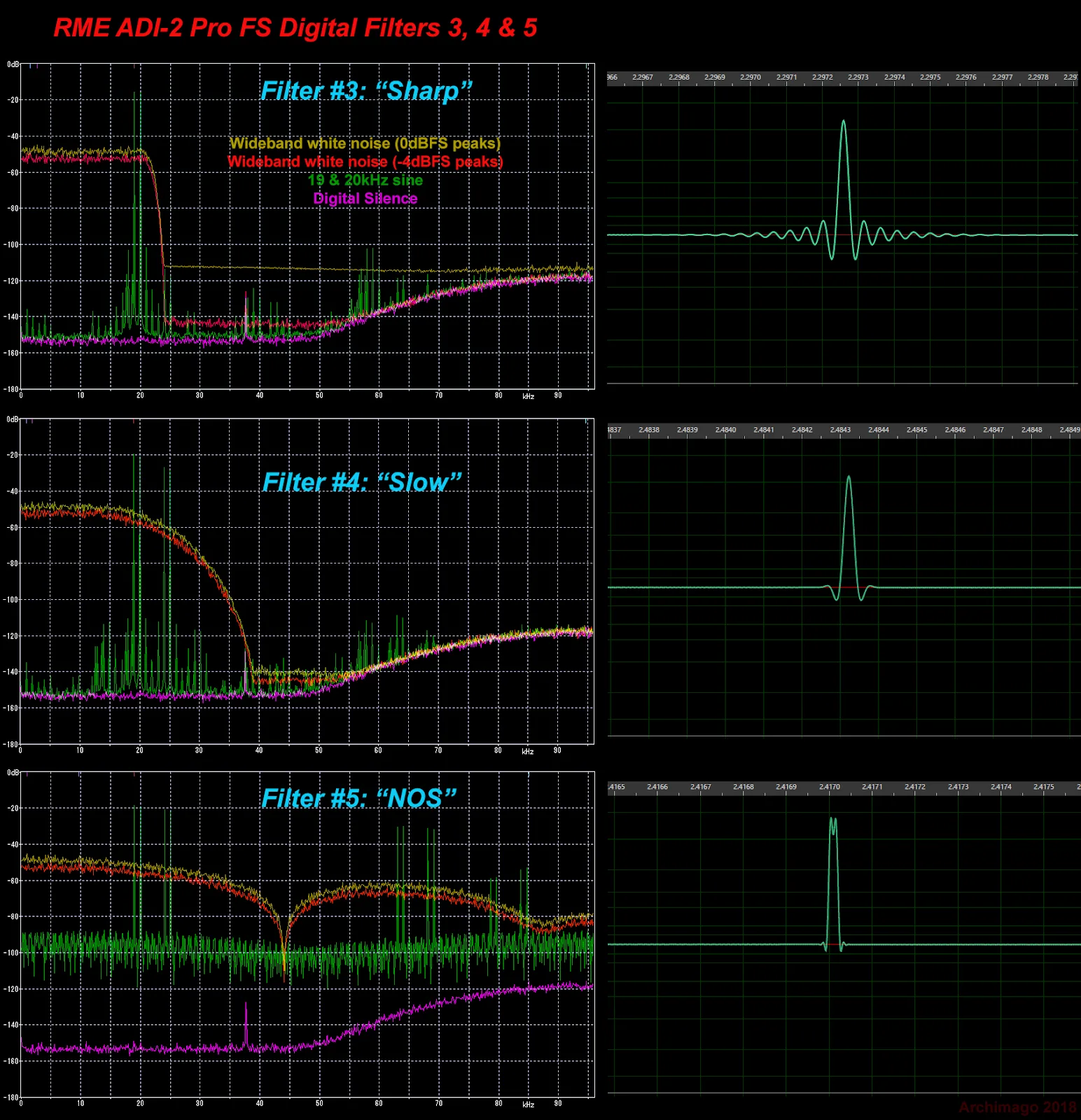Click the '2.2976' ruler tick label
The width and height of the screenshot is (1081, 1120).
tap(965, 77)
